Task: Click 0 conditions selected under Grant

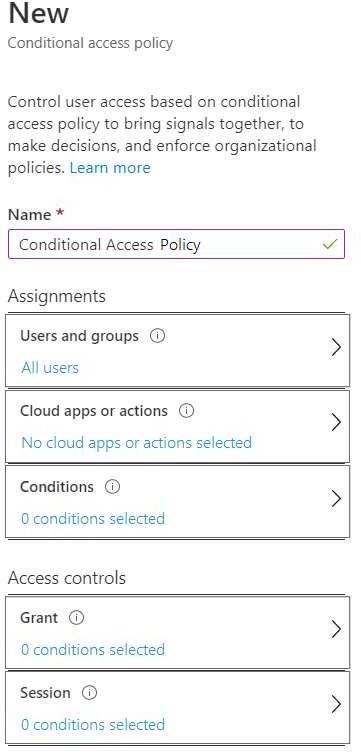Action: pos(93,649)
